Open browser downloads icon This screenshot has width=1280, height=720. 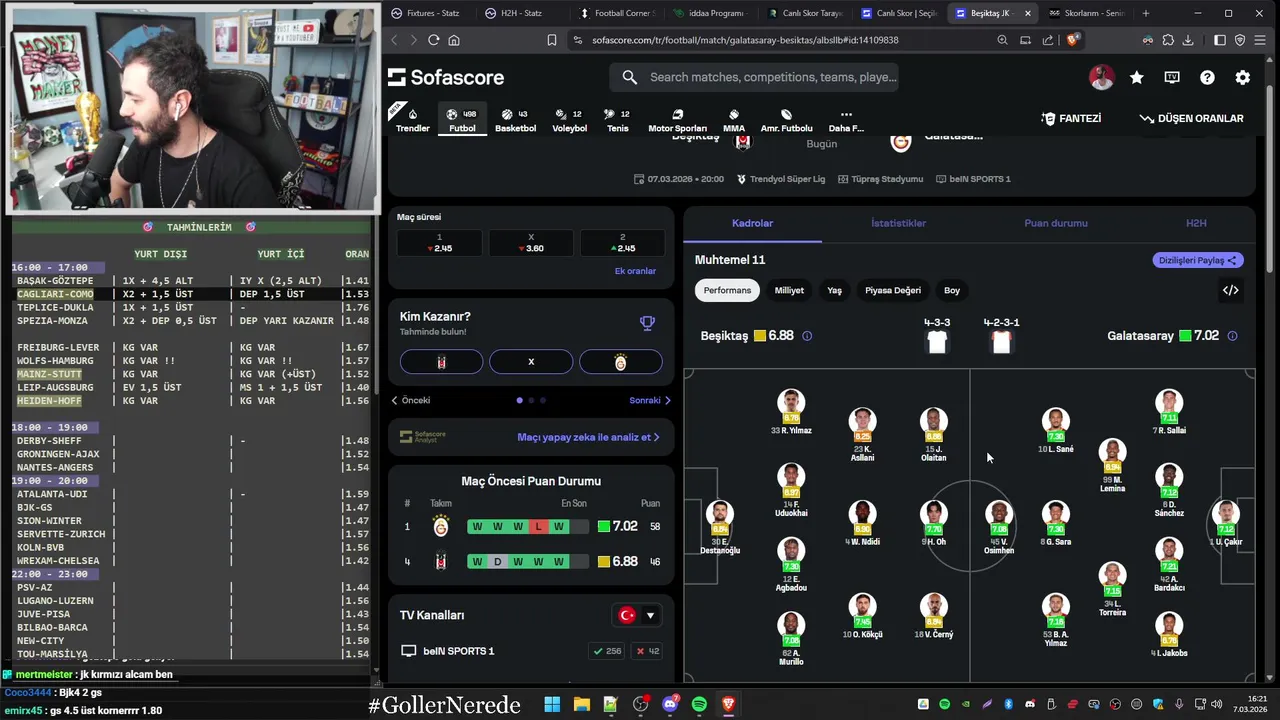[1188, 40]
